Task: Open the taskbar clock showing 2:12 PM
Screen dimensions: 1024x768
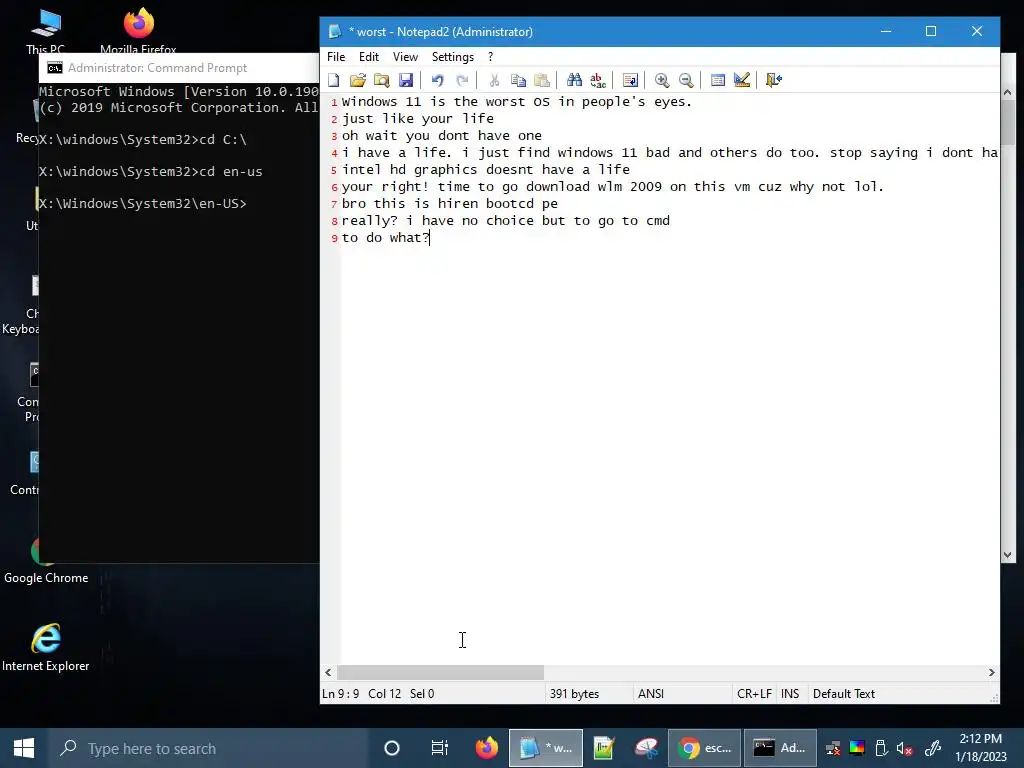Action: click(x=981, y=748)
